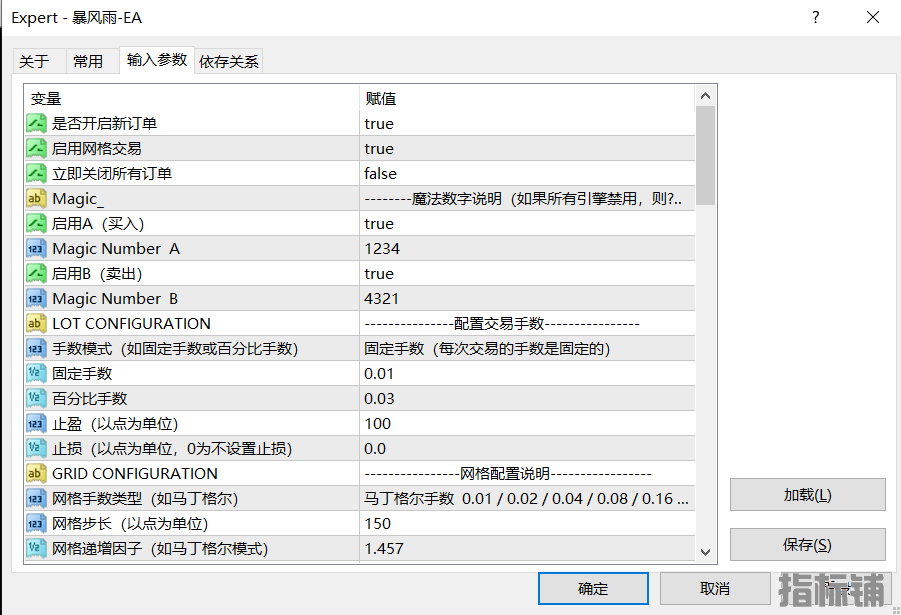Close the Expert dialog window

873,17
